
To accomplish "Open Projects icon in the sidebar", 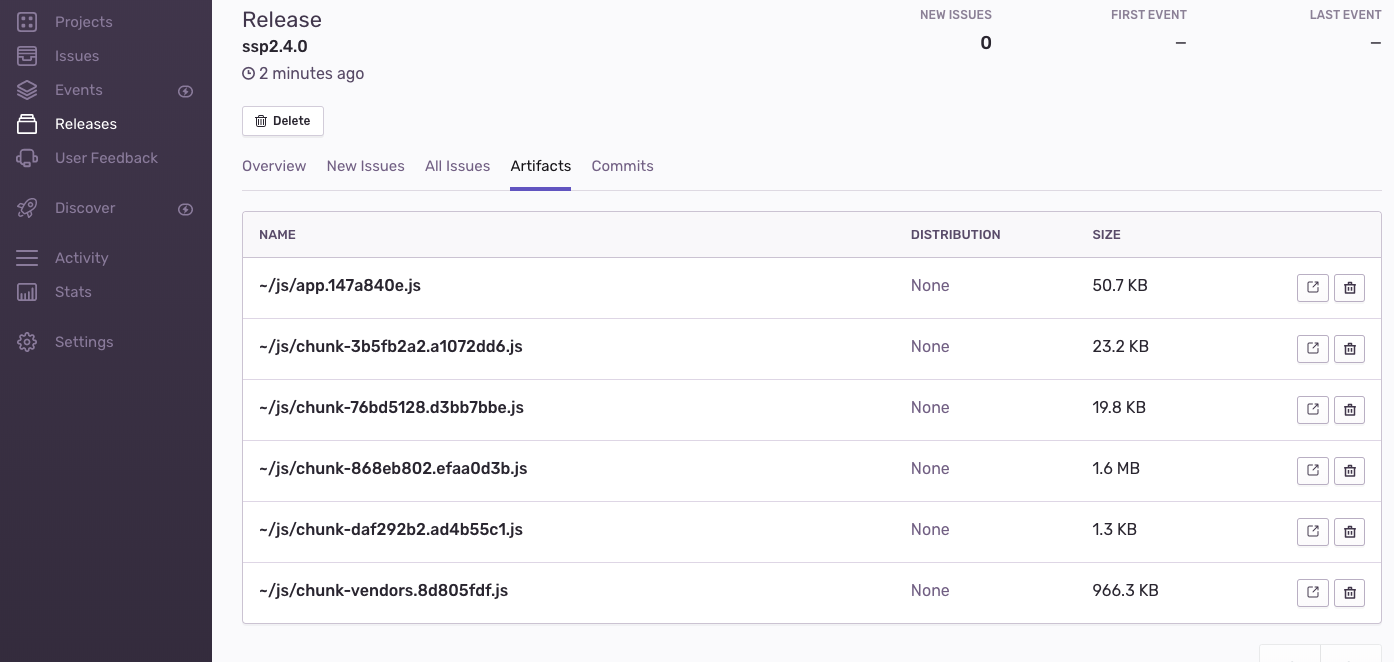I will 27,22.
